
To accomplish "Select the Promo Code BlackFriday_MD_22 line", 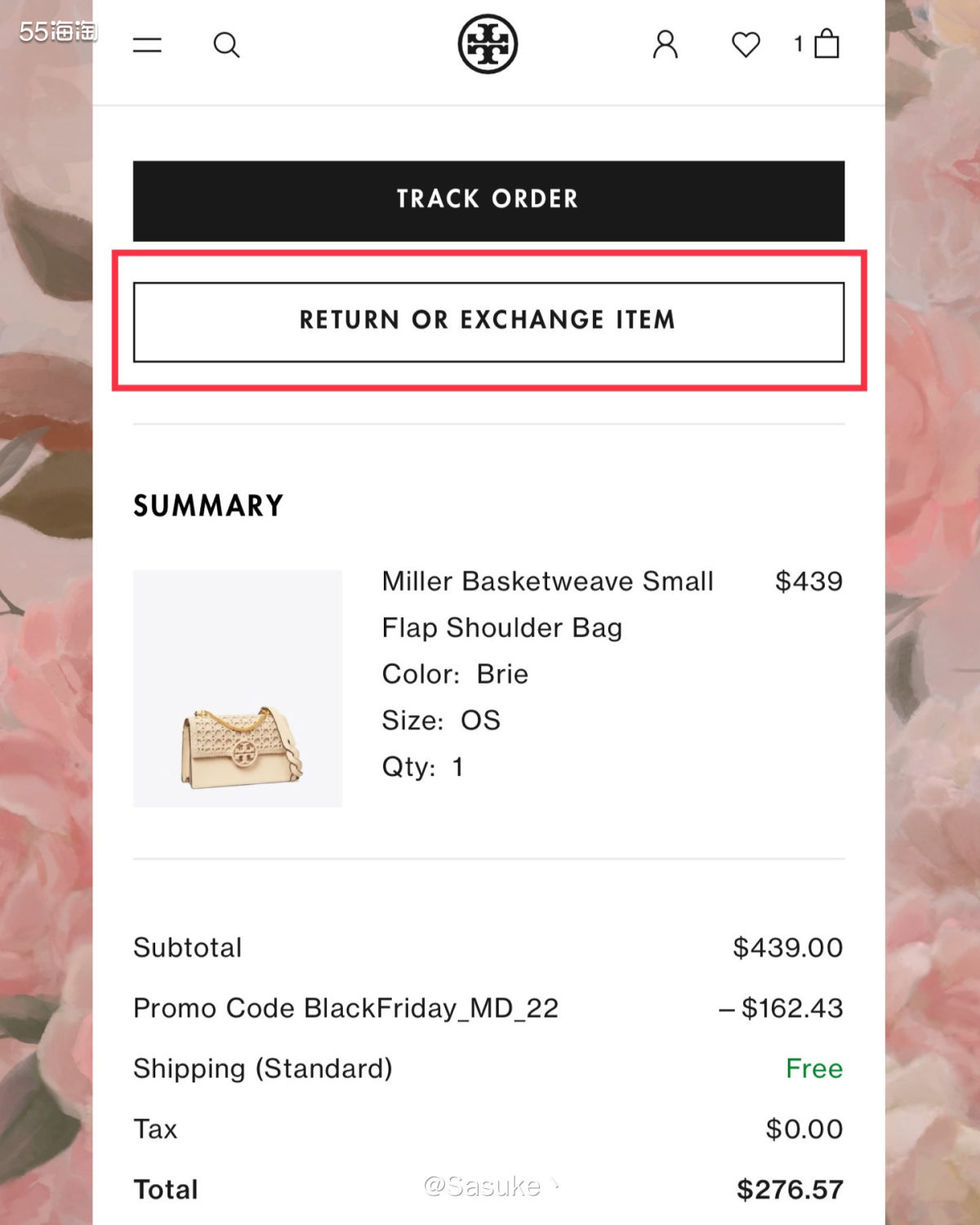I will tap(345, 1009).
